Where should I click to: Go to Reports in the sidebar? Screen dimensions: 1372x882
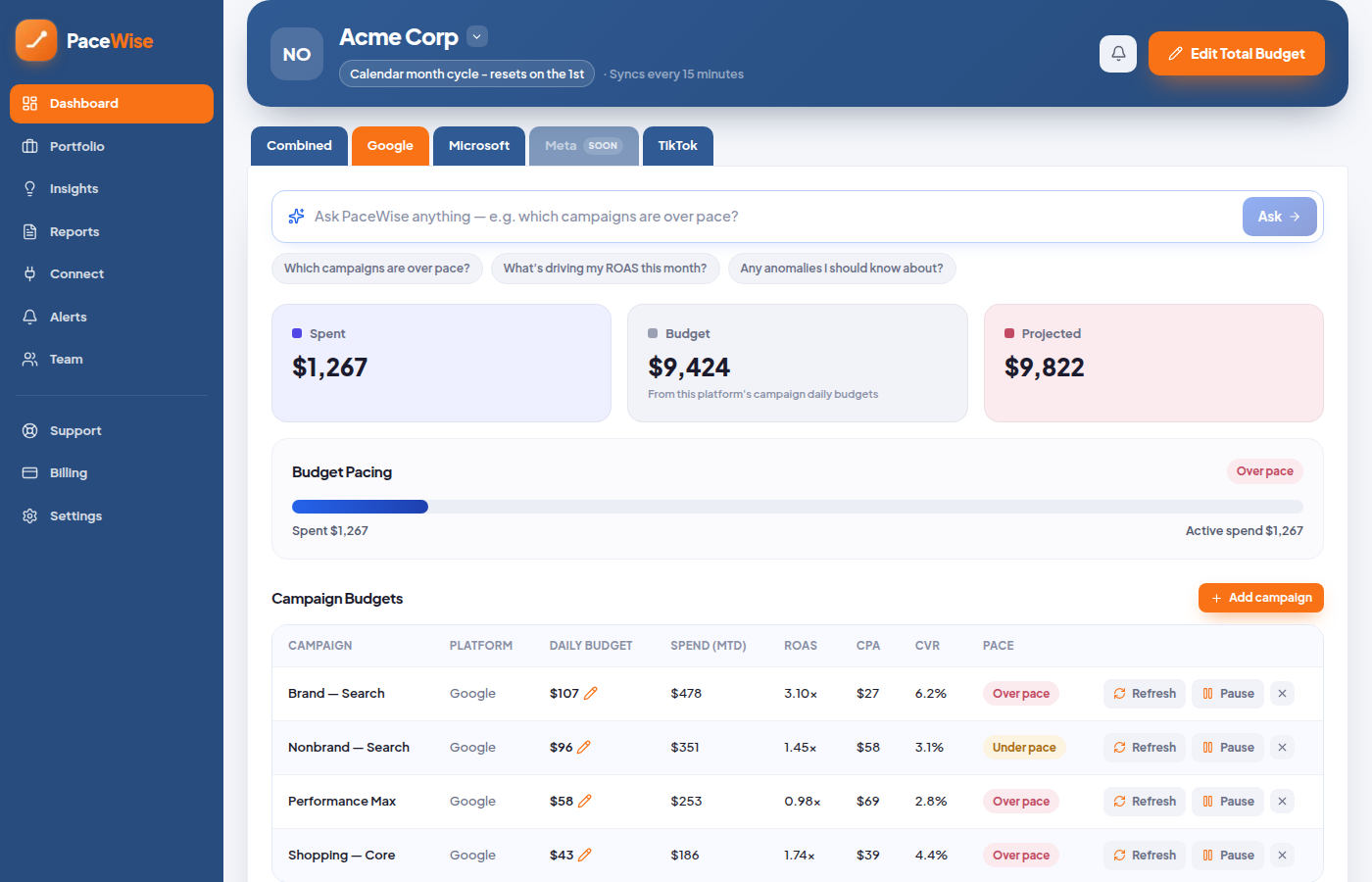pos(112,232)
